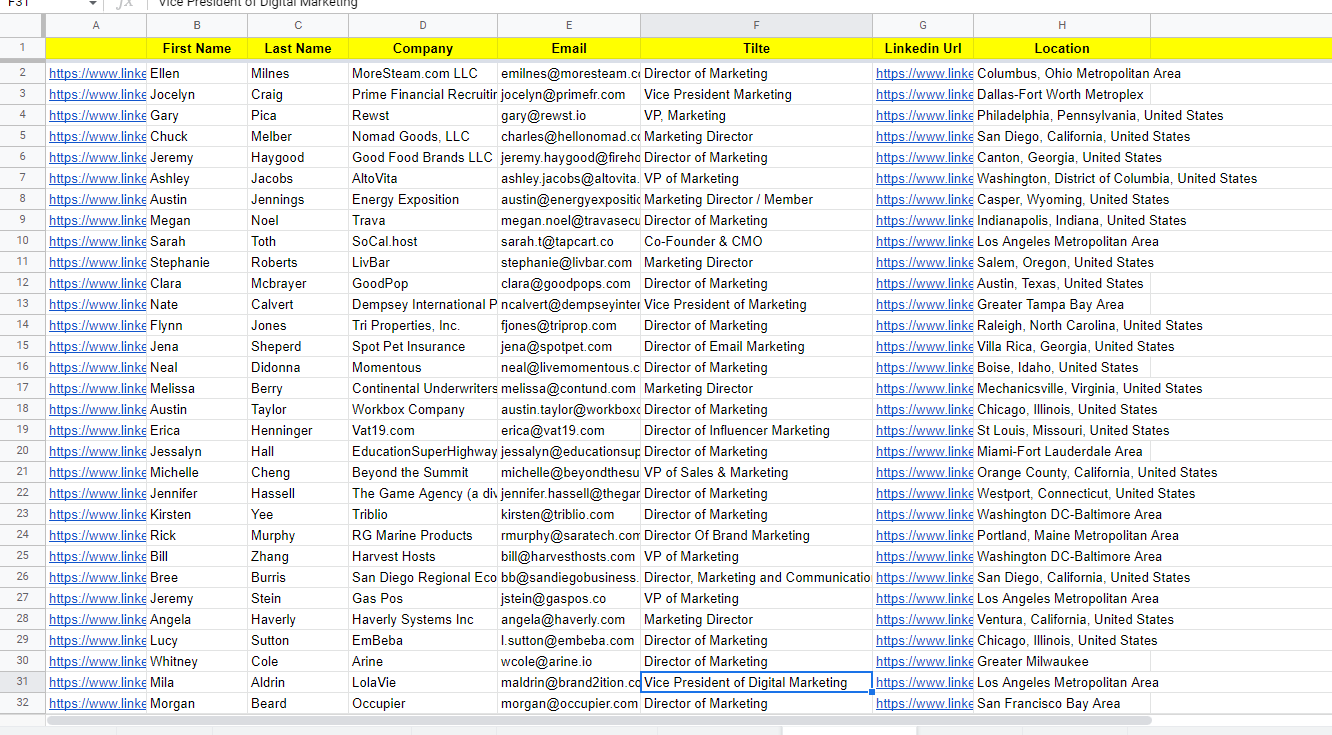Viewport: 1332px width, 735px height.
Task: Select the Triblio company cell
Action: (423, 514)
